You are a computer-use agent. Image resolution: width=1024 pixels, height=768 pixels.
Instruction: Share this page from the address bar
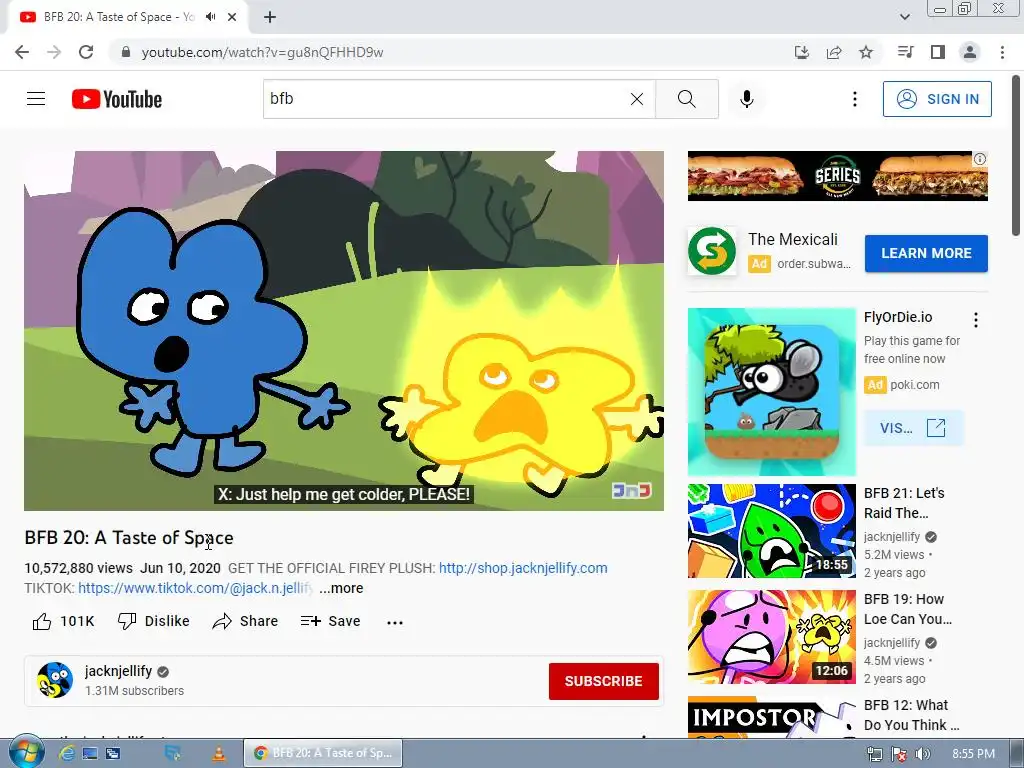click(834, 52)
